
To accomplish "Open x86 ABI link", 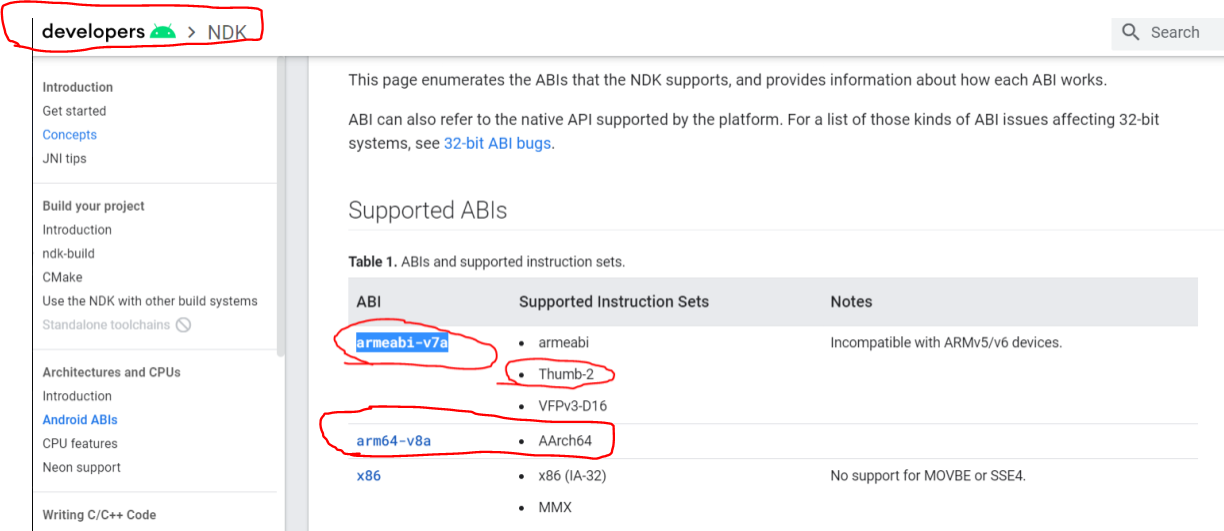I will [x=368, y=475].
